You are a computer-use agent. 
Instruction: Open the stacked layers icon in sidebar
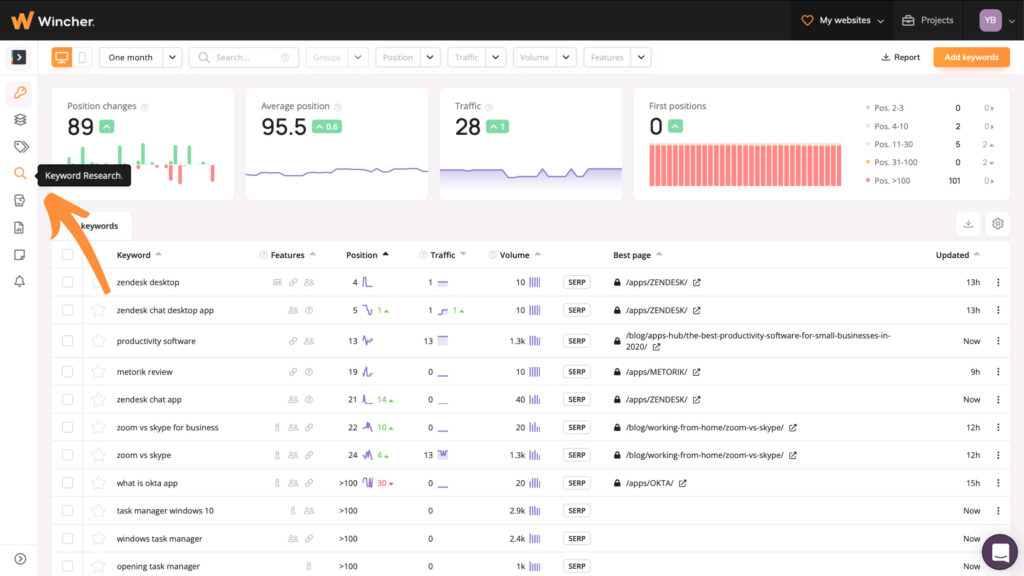coord(20,120)
